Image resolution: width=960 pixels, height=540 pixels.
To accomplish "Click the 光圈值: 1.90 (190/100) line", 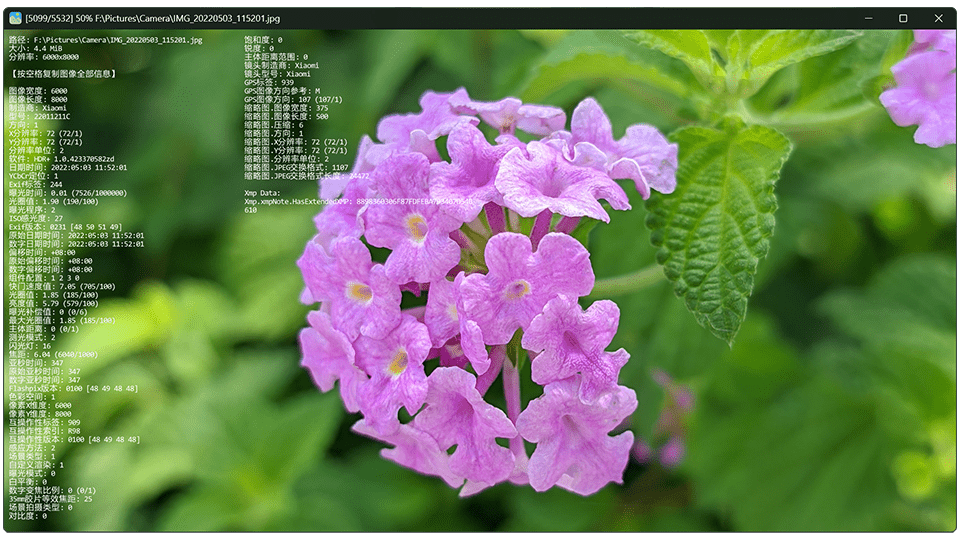I will coord(53,201).
